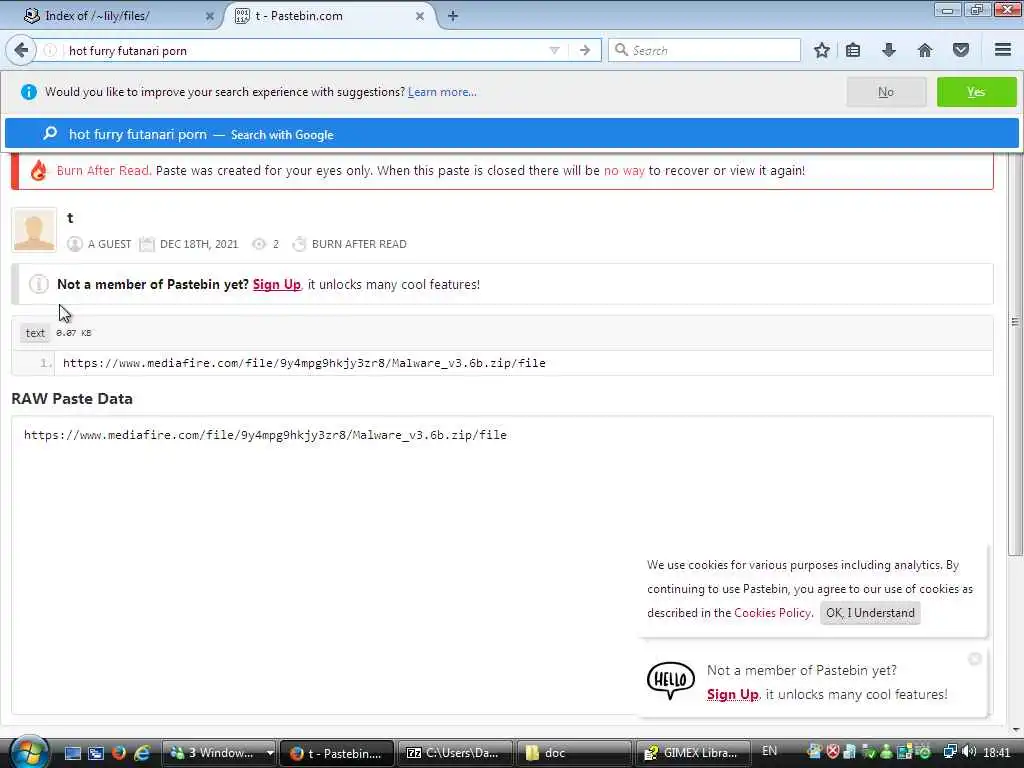This screenshot has height=768, width=1024.
Task: Click the t - Pastebin taskbar button
Action: click(x=336, y=753)
